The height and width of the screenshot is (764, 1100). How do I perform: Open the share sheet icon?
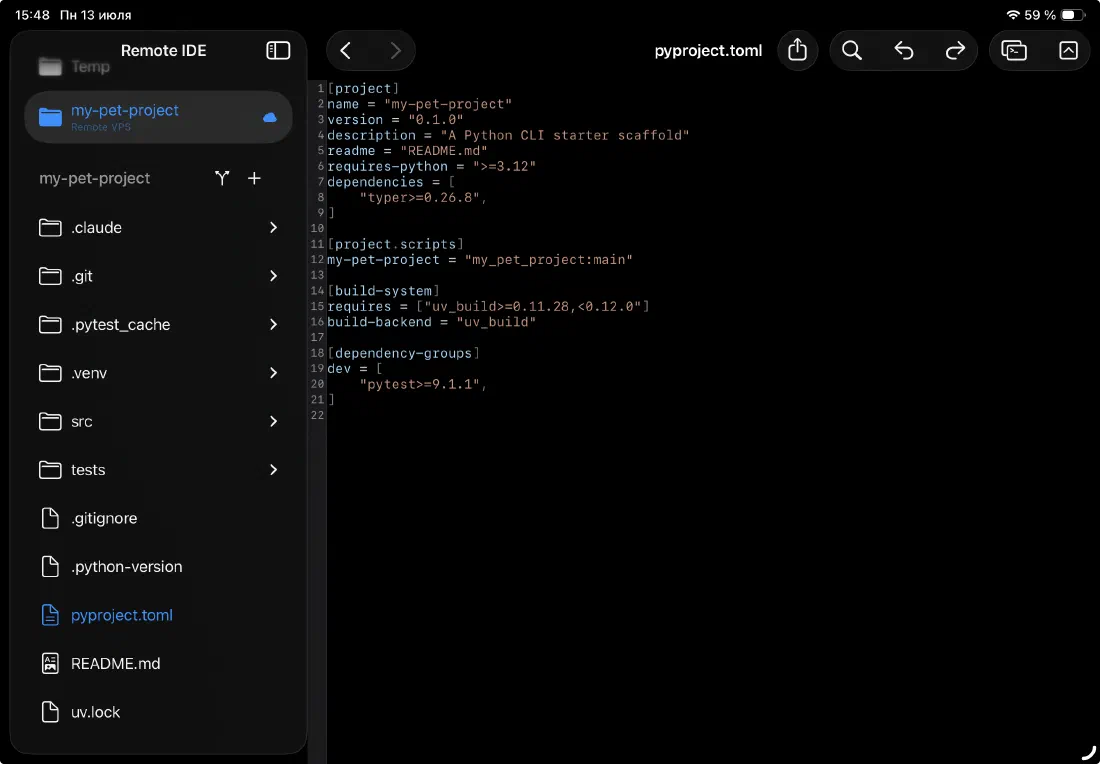(798, 50)
